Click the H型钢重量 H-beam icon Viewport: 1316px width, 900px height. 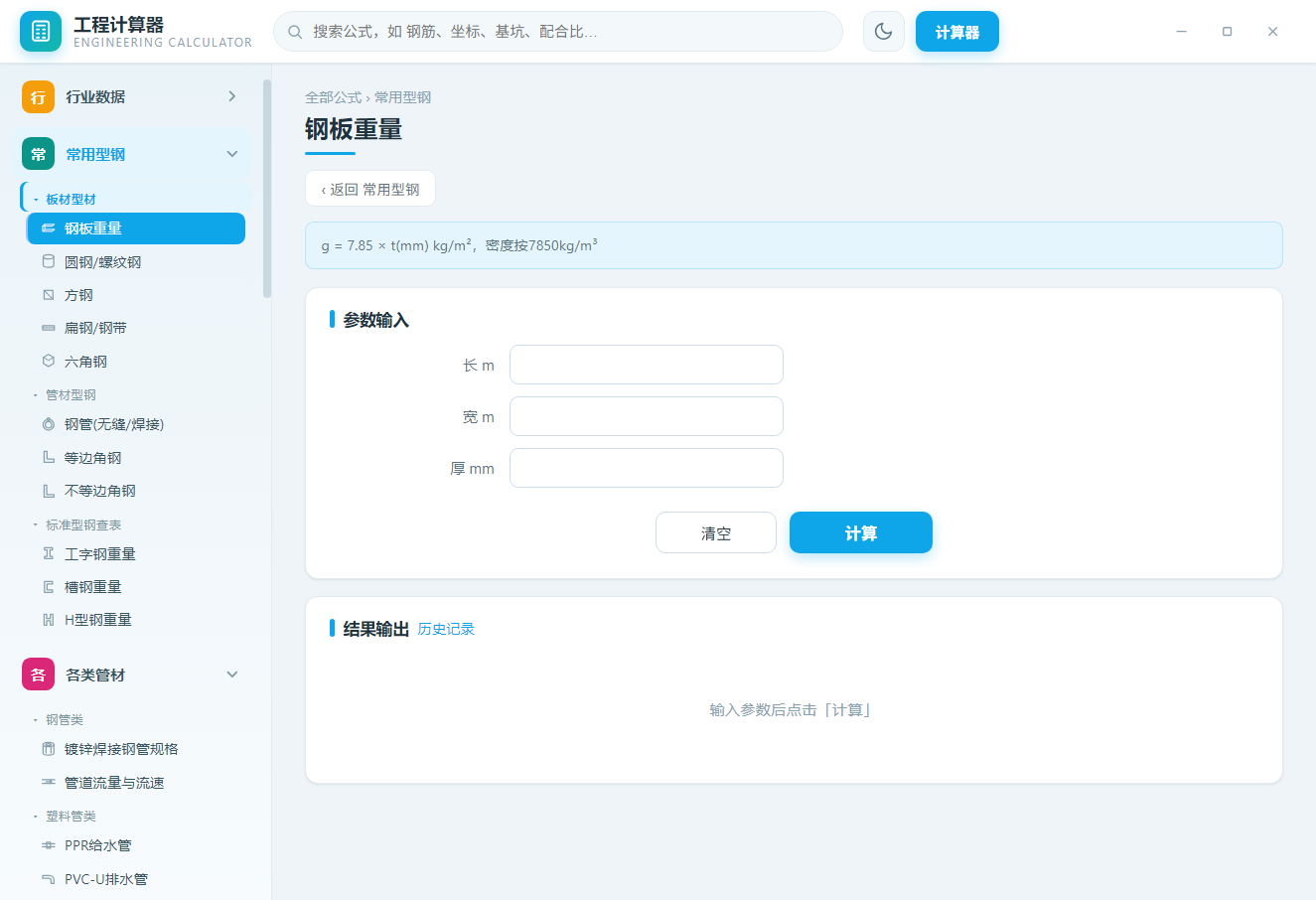pos(49,620)
